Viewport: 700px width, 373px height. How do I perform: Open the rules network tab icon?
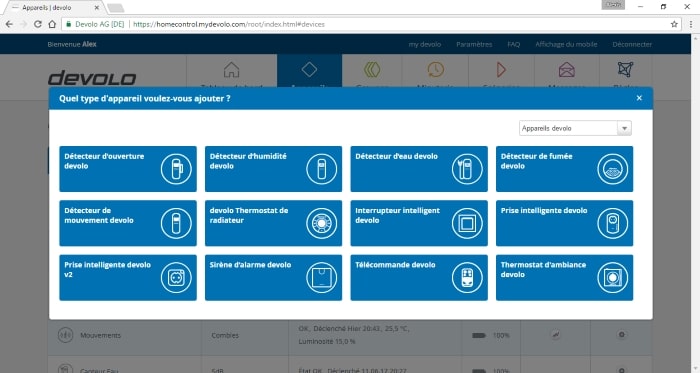[x=625, y=69]
